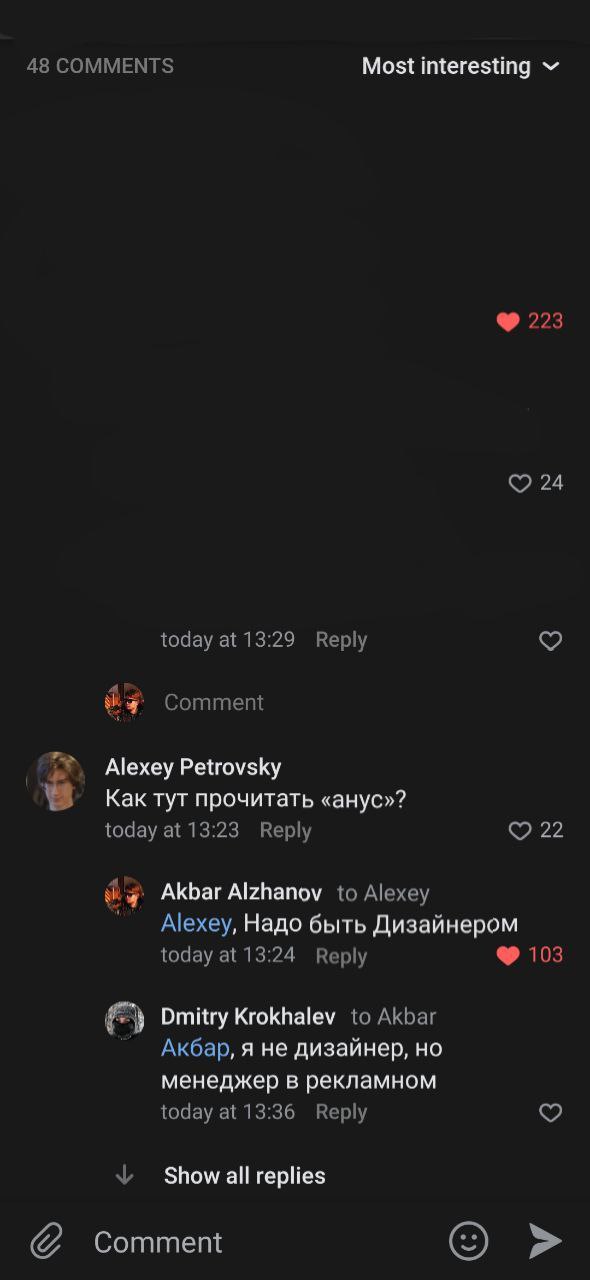Viewport: 590px width, 1280px height.
Task: Expand Show all replies
Action: pos(245,1176)
